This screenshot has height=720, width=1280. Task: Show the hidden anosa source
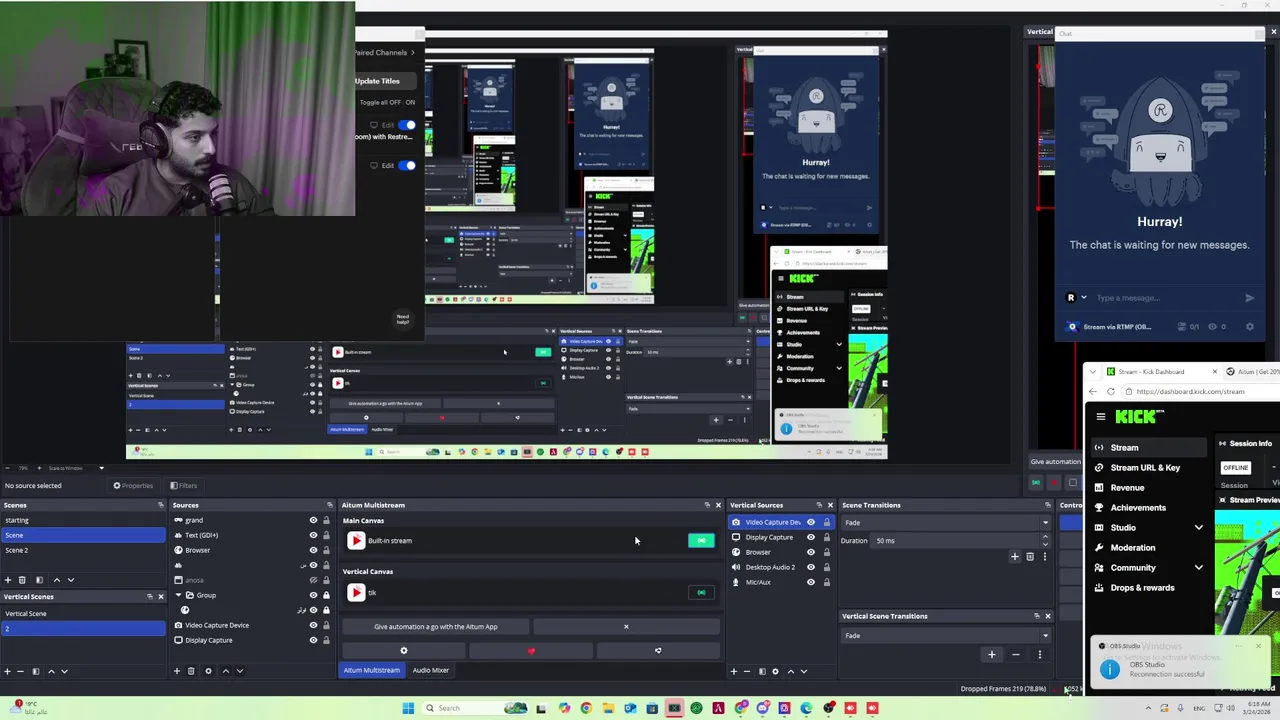[313, 580]
